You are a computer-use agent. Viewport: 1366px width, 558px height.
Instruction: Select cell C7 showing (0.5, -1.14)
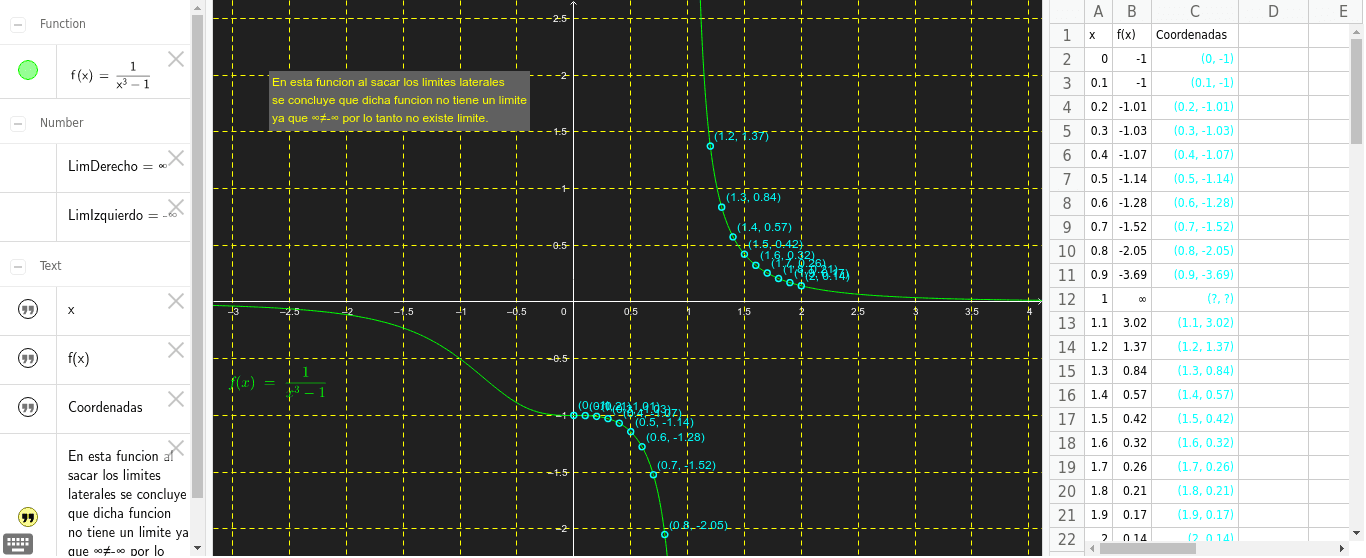[x=1195, y=179]
